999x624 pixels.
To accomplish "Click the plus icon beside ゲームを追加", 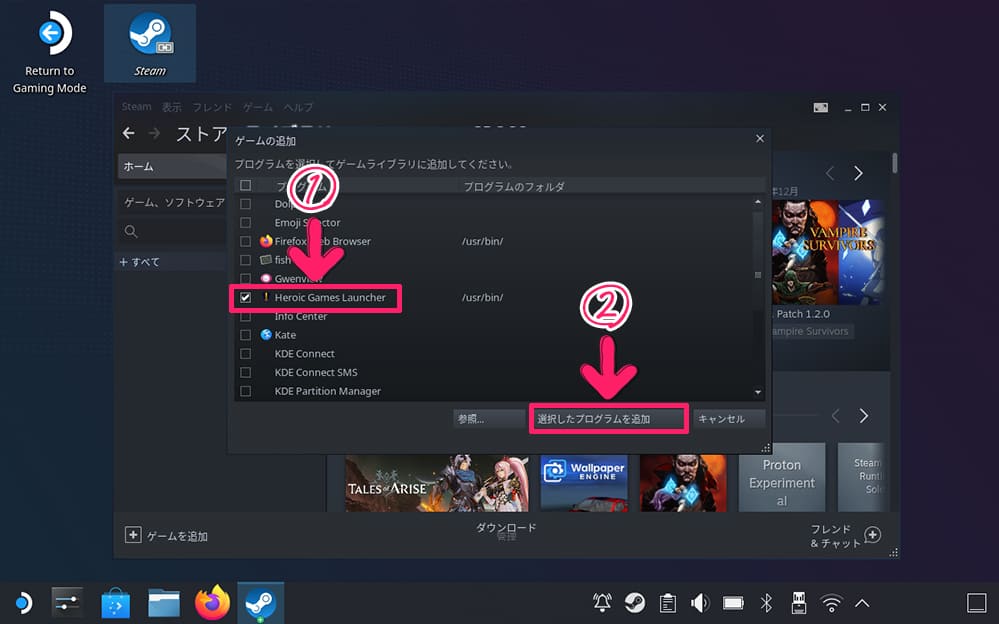I will 133,535.
